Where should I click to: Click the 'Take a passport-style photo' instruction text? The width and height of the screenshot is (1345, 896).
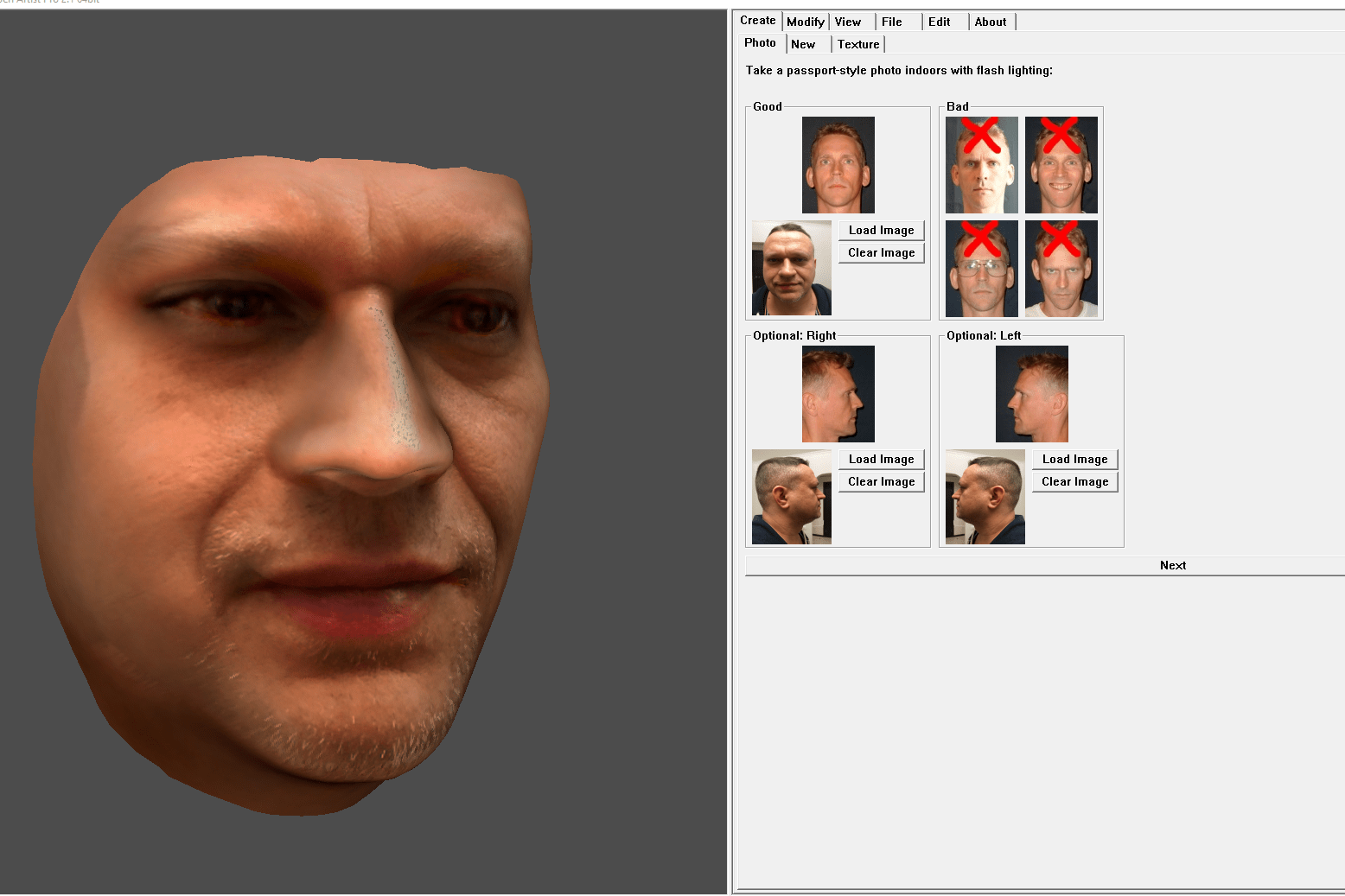(899, 71)
